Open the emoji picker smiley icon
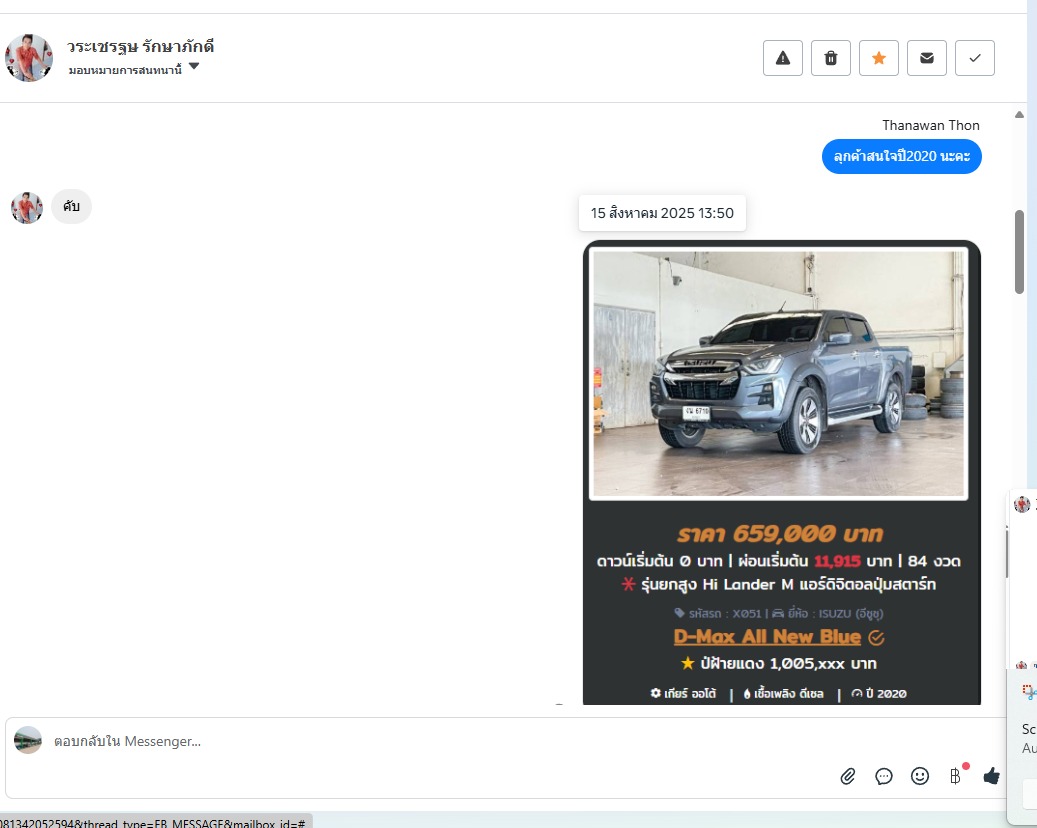1037x828 pixels. (x=920, y=776)
